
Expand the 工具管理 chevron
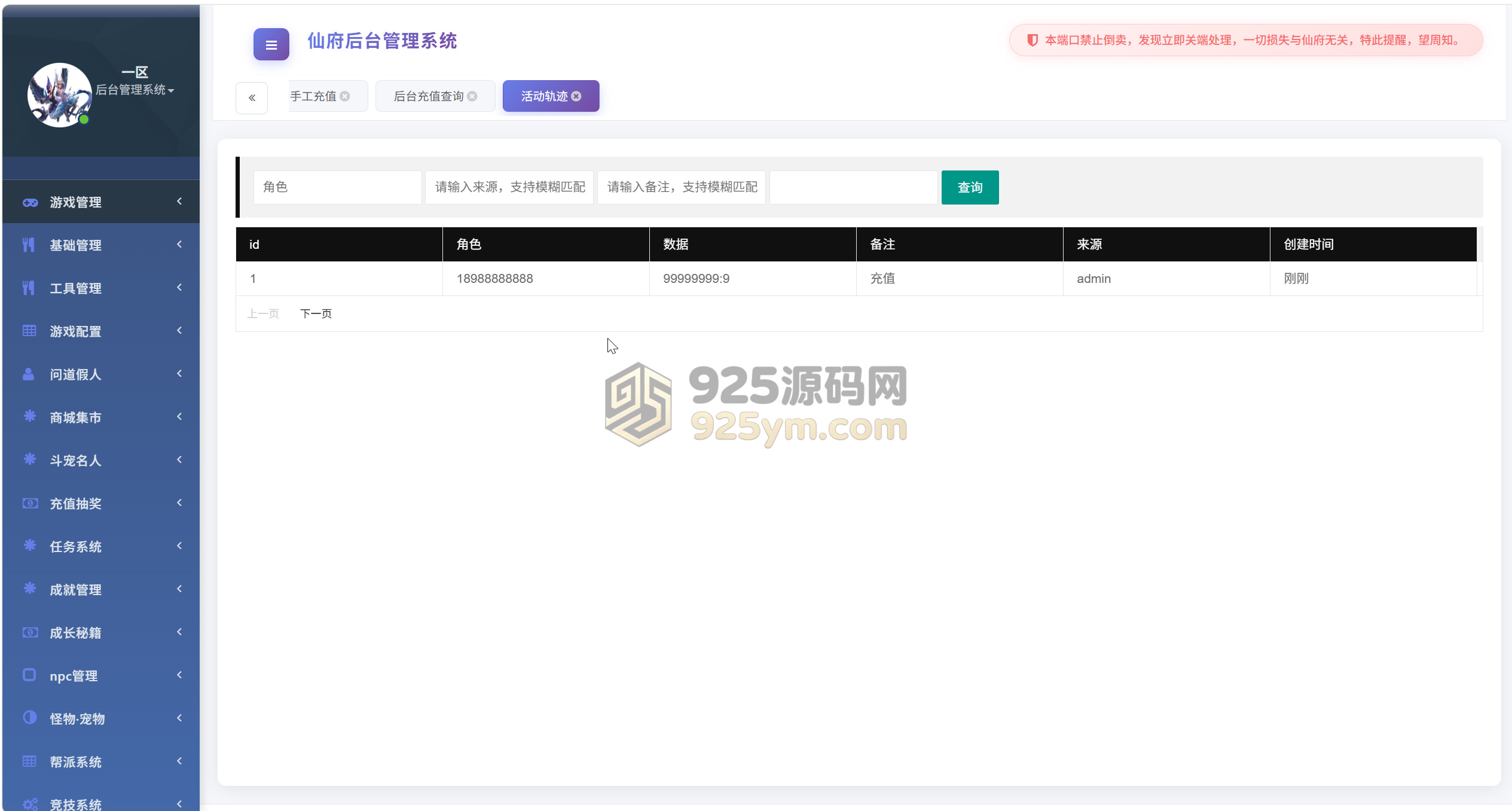[x=179, y=288]
